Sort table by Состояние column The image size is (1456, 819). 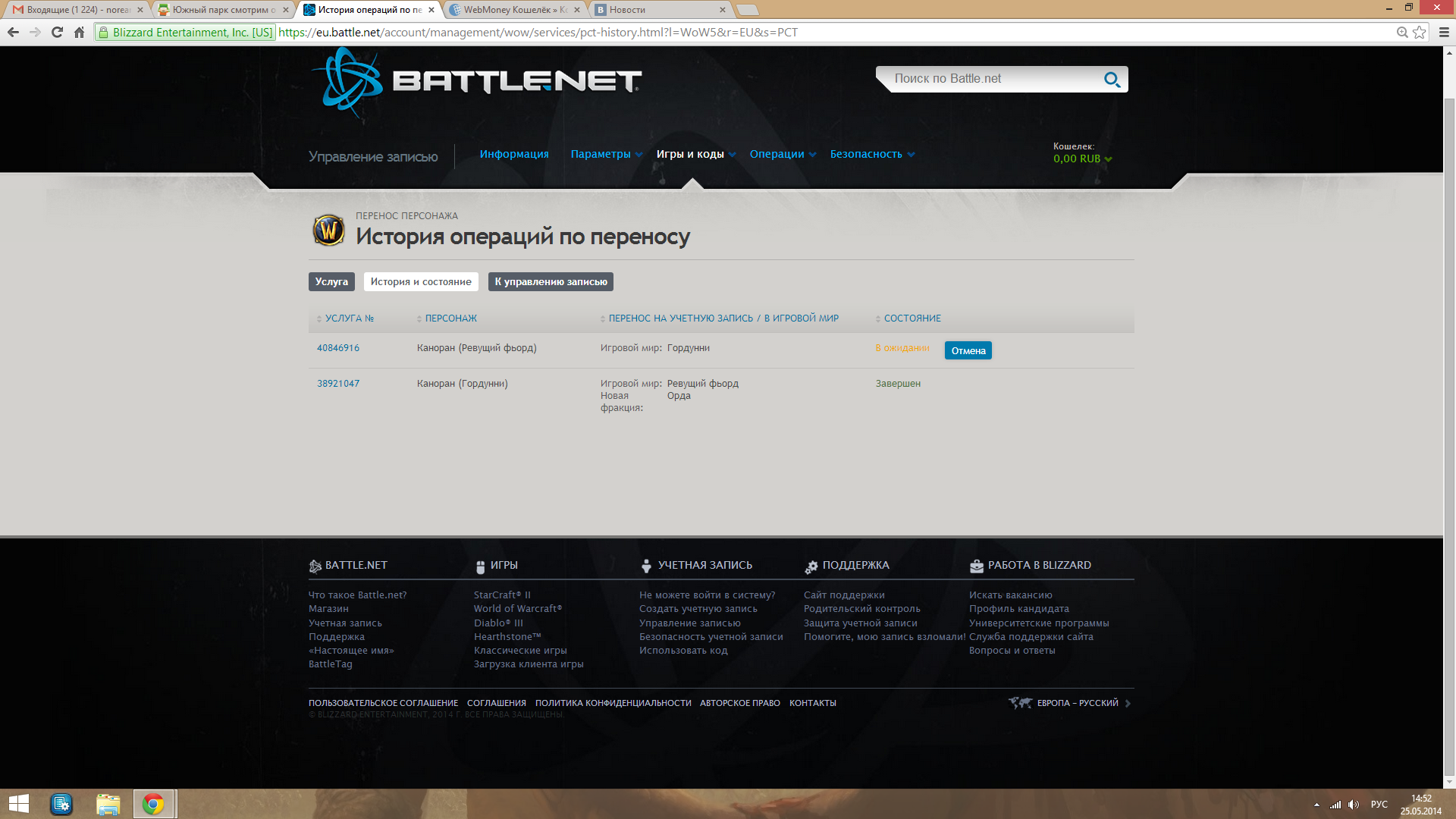pyautogui.click(x=908, y=318)
